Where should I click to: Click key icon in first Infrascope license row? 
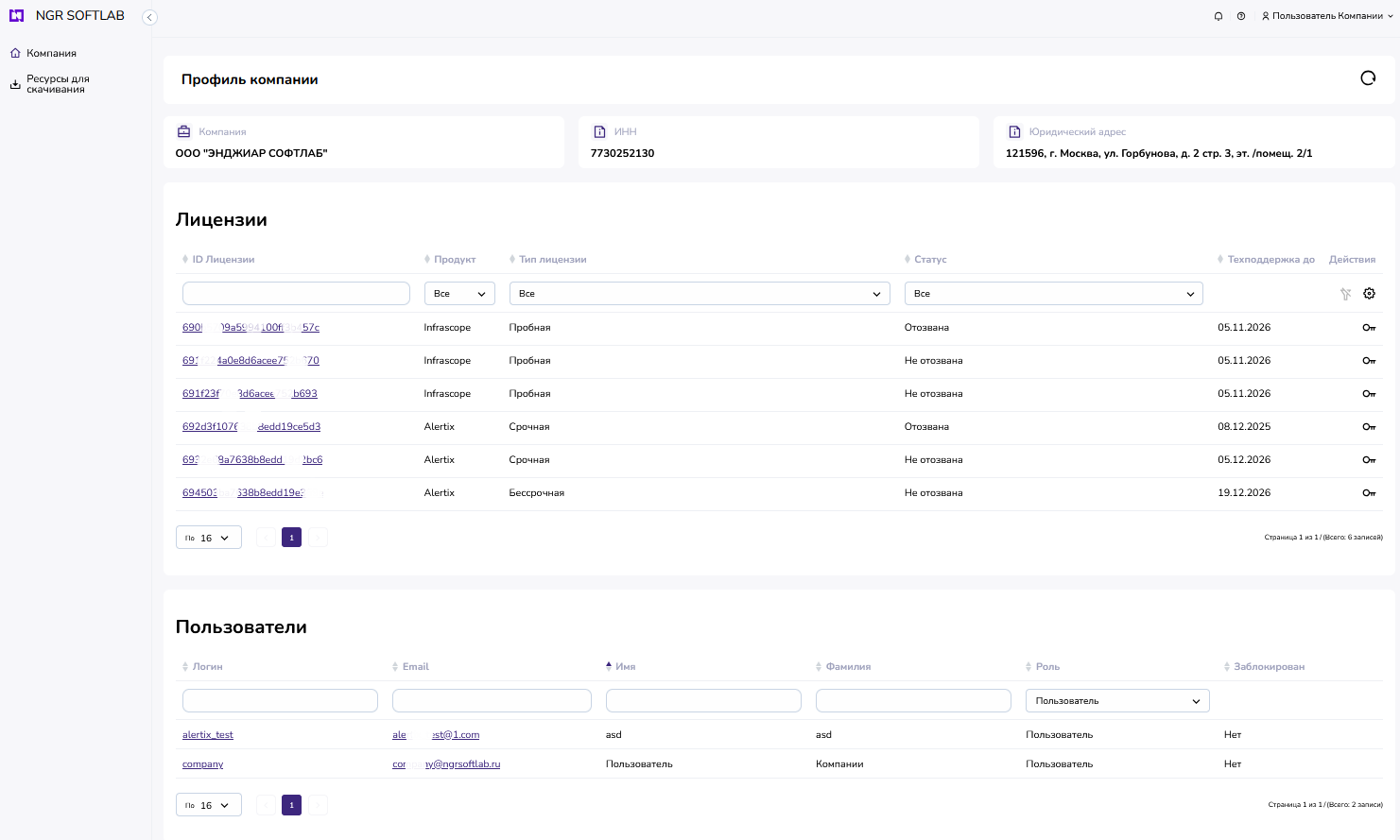pos(1369,328)
